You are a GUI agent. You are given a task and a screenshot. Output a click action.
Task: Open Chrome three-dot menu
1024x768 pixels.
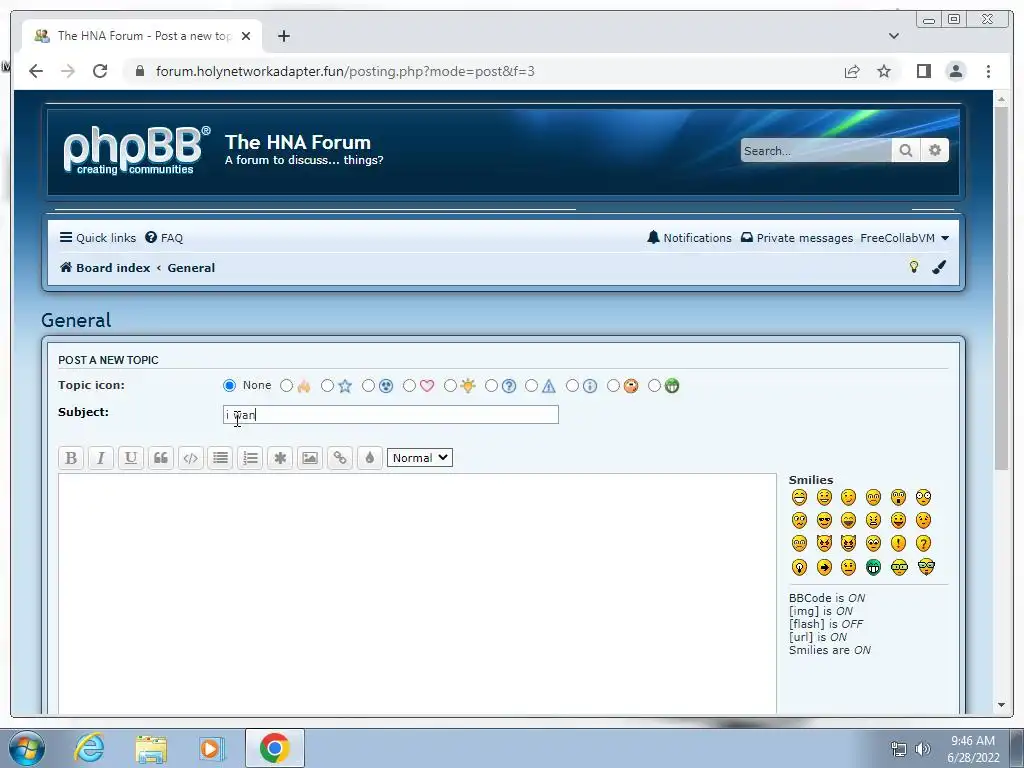pos(988,71)
